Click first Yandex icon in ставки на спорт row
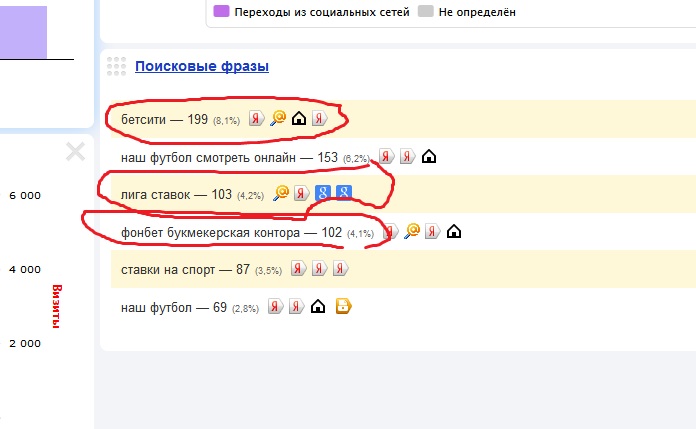 point(298,268)
